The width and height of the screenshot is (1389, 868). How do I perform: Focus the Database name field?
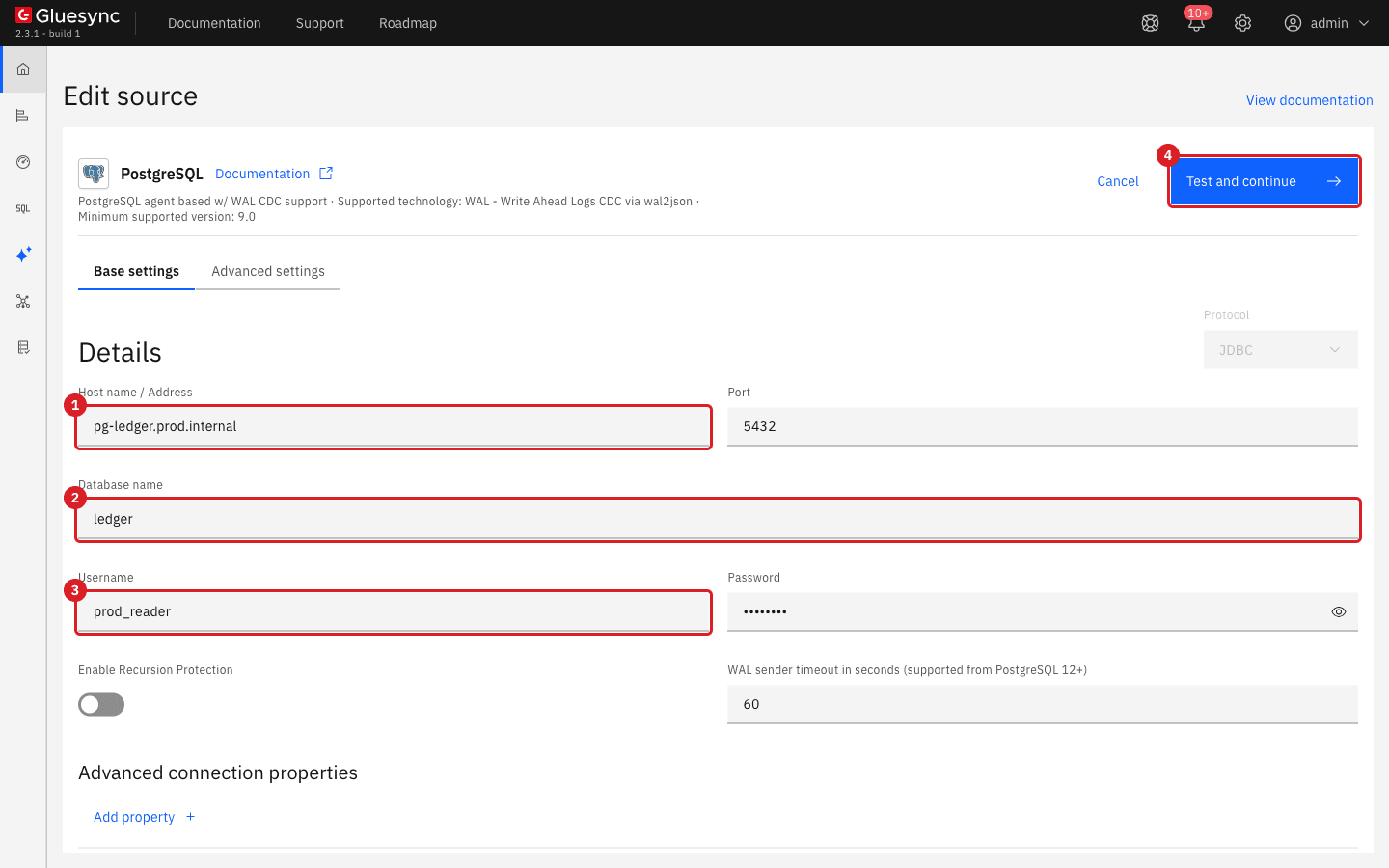tap(718, 519)
